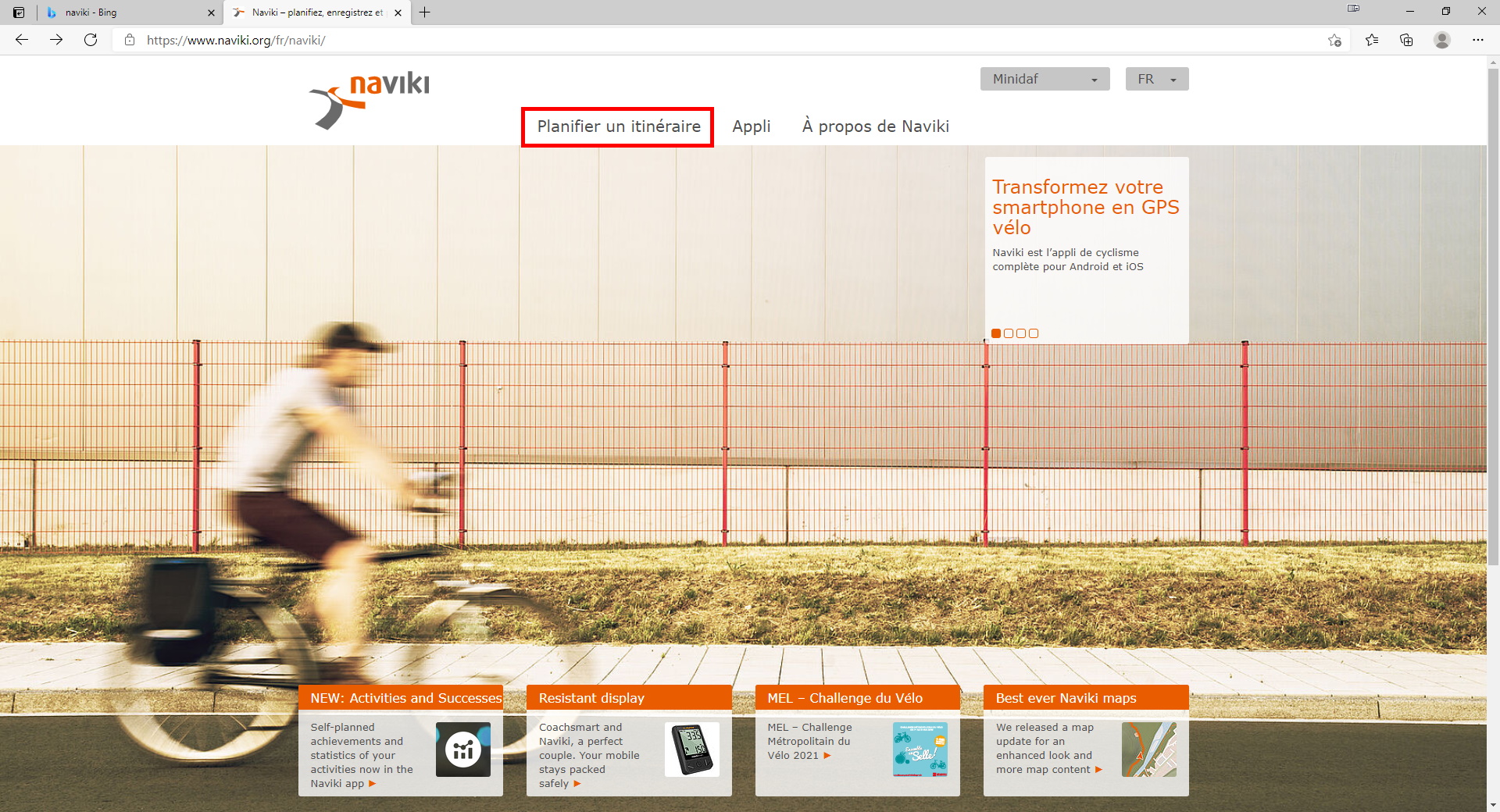Open the MEL – Challenge du Vélo article

[x=845, y=698]
